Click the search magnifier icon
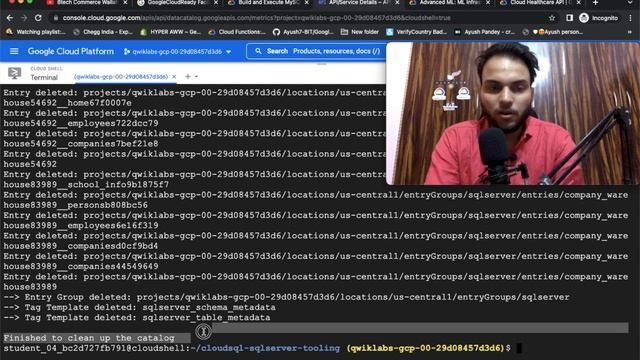The height and width of the screenshot is (360, 640). (258, 51)
